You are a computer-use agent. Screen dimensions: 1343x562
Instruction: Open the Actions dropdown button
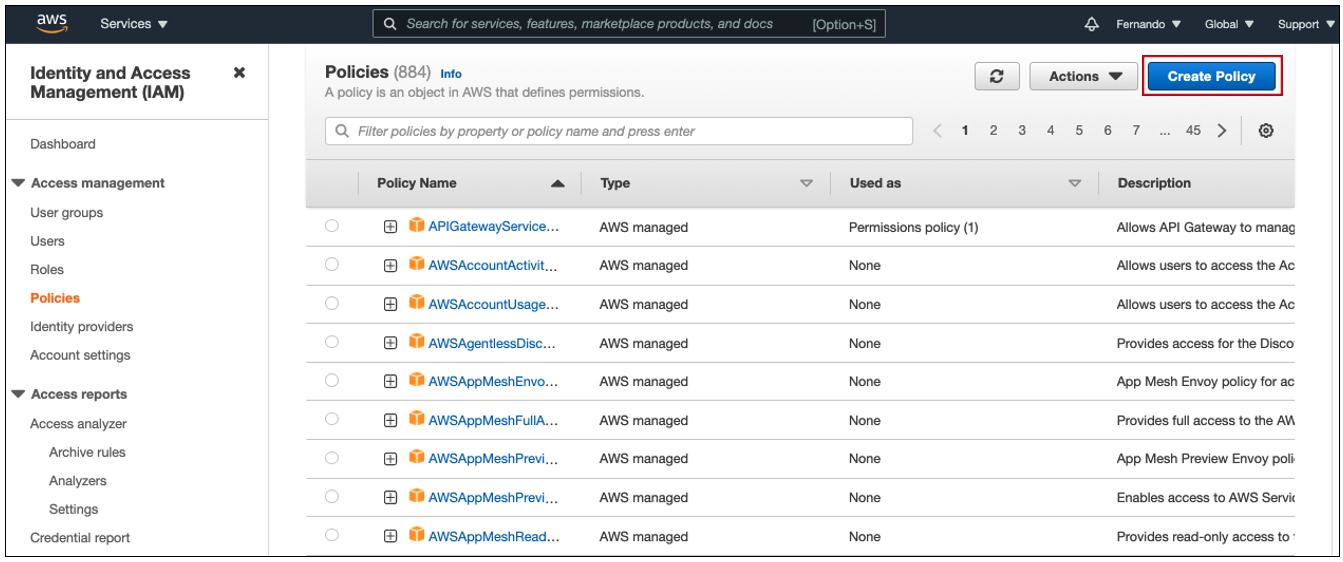tap(1084, 76)
